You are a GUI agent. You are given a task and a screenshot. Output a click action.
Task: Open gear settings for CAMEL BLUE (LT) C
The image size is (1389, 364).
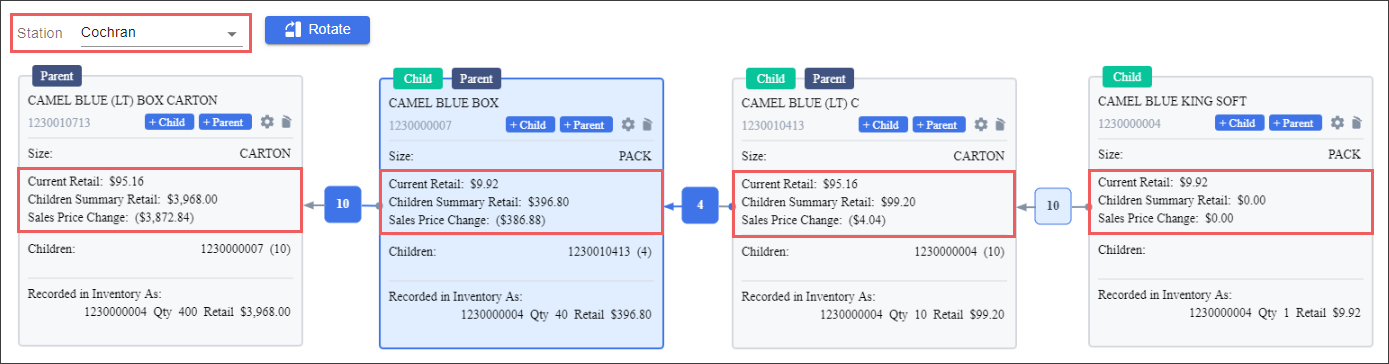tap(981, 124)
